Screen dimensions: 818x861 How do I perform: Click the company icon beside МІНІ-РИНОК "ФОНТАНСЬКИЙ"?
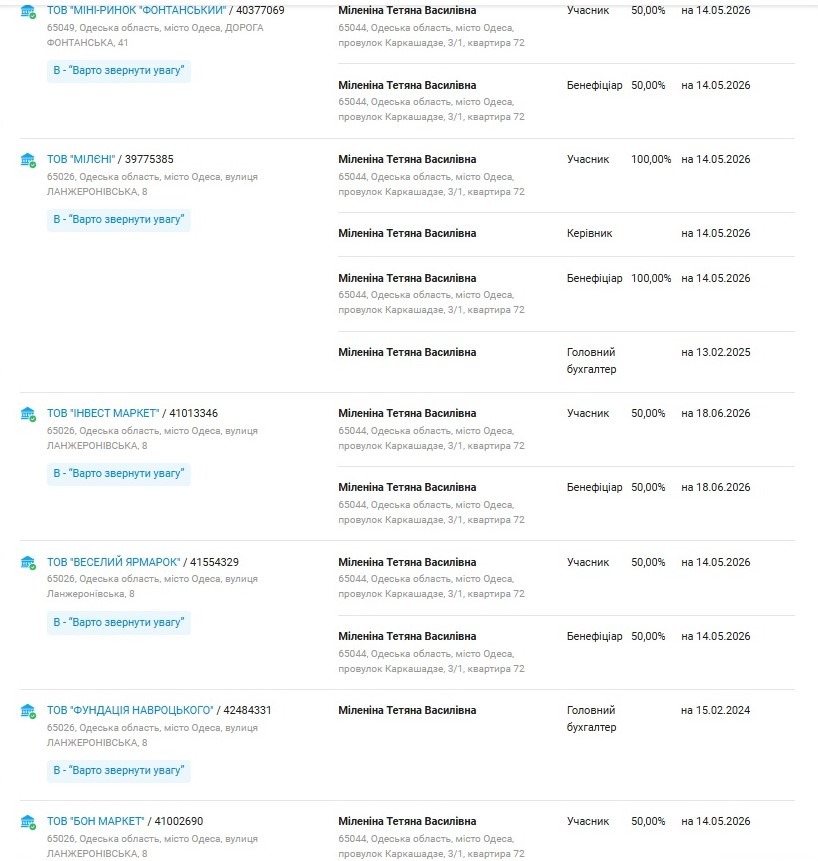(28, 11)
